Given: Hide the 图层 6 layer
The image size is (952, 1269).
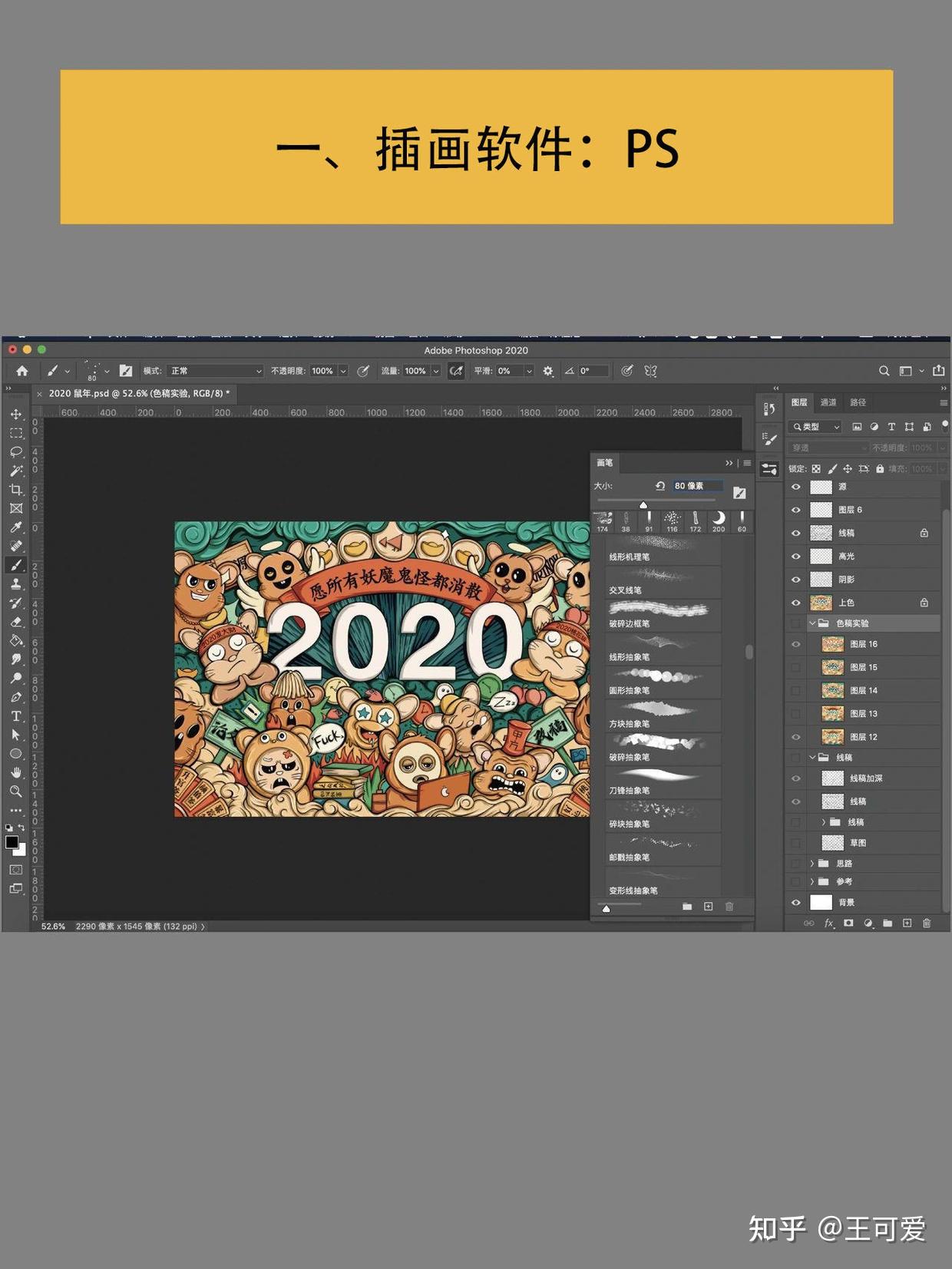Looking at the screenshot, I should click(x=795, y=510).
